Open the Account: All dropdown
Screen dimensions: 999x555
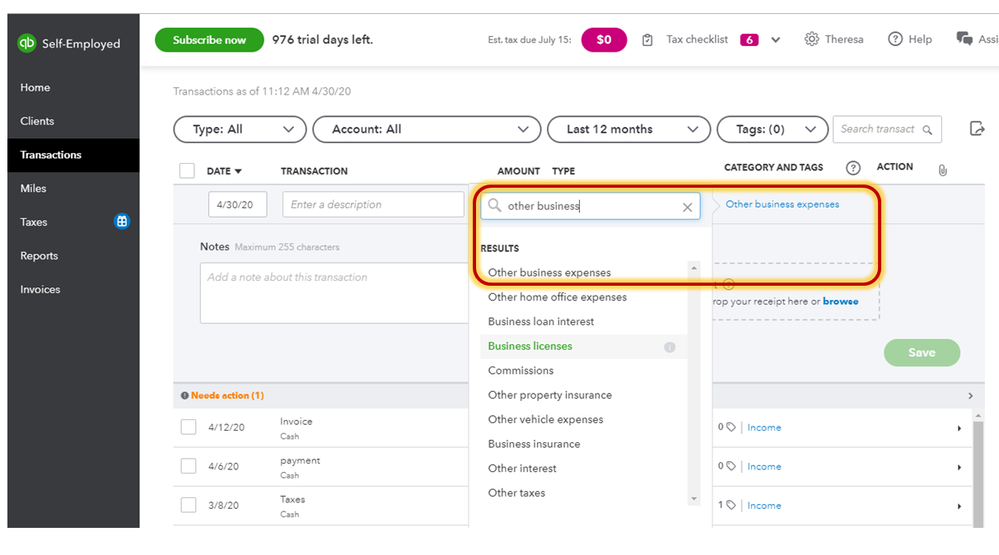426,129
